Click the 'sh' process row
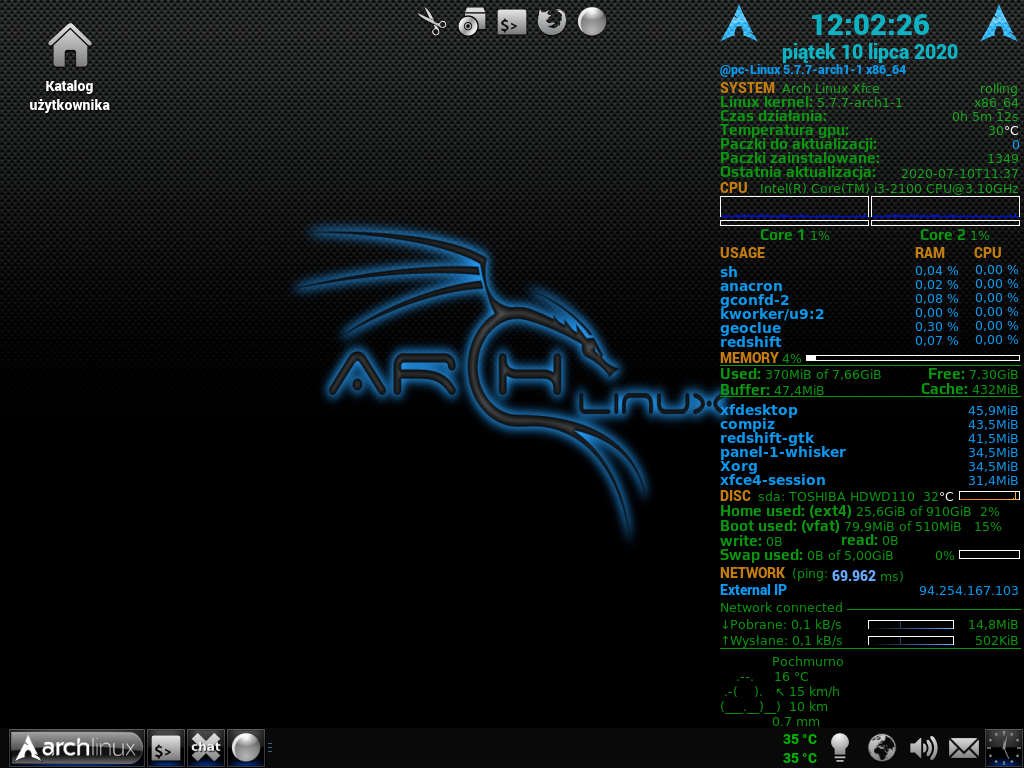Screen dimensions: 1024x768 pyautogui.click(x=869, y=272)
